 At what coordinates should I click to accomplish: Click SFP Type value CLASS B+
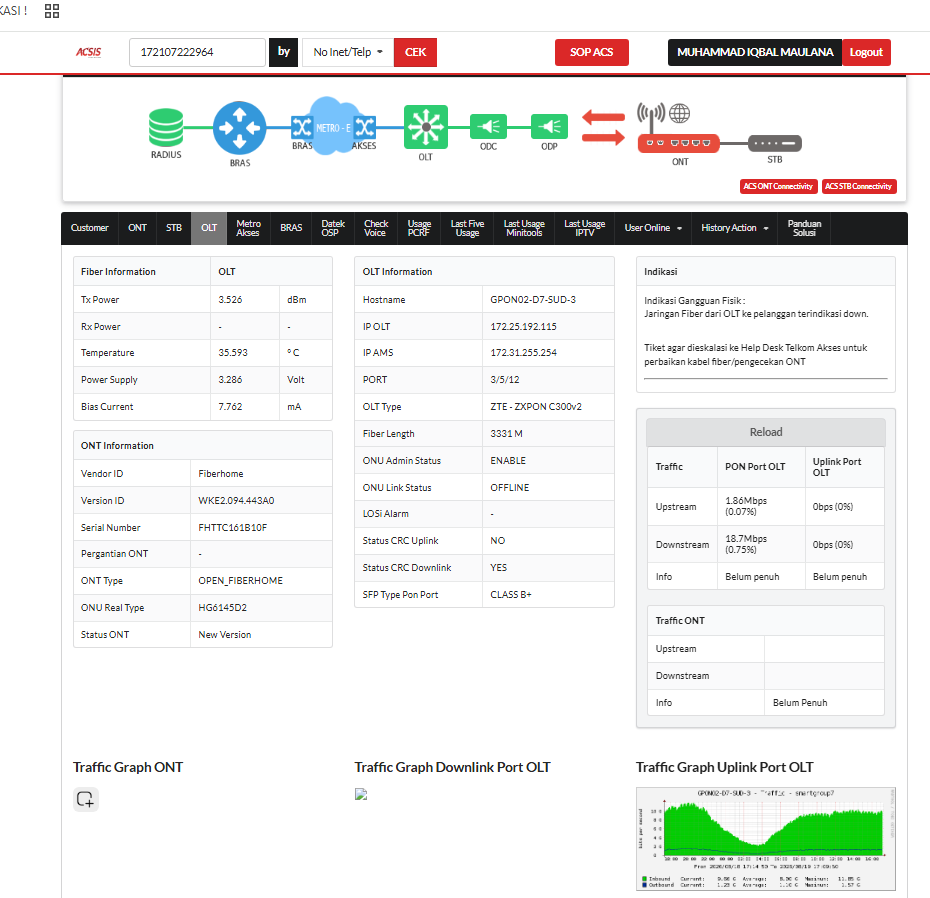point(511,595)
